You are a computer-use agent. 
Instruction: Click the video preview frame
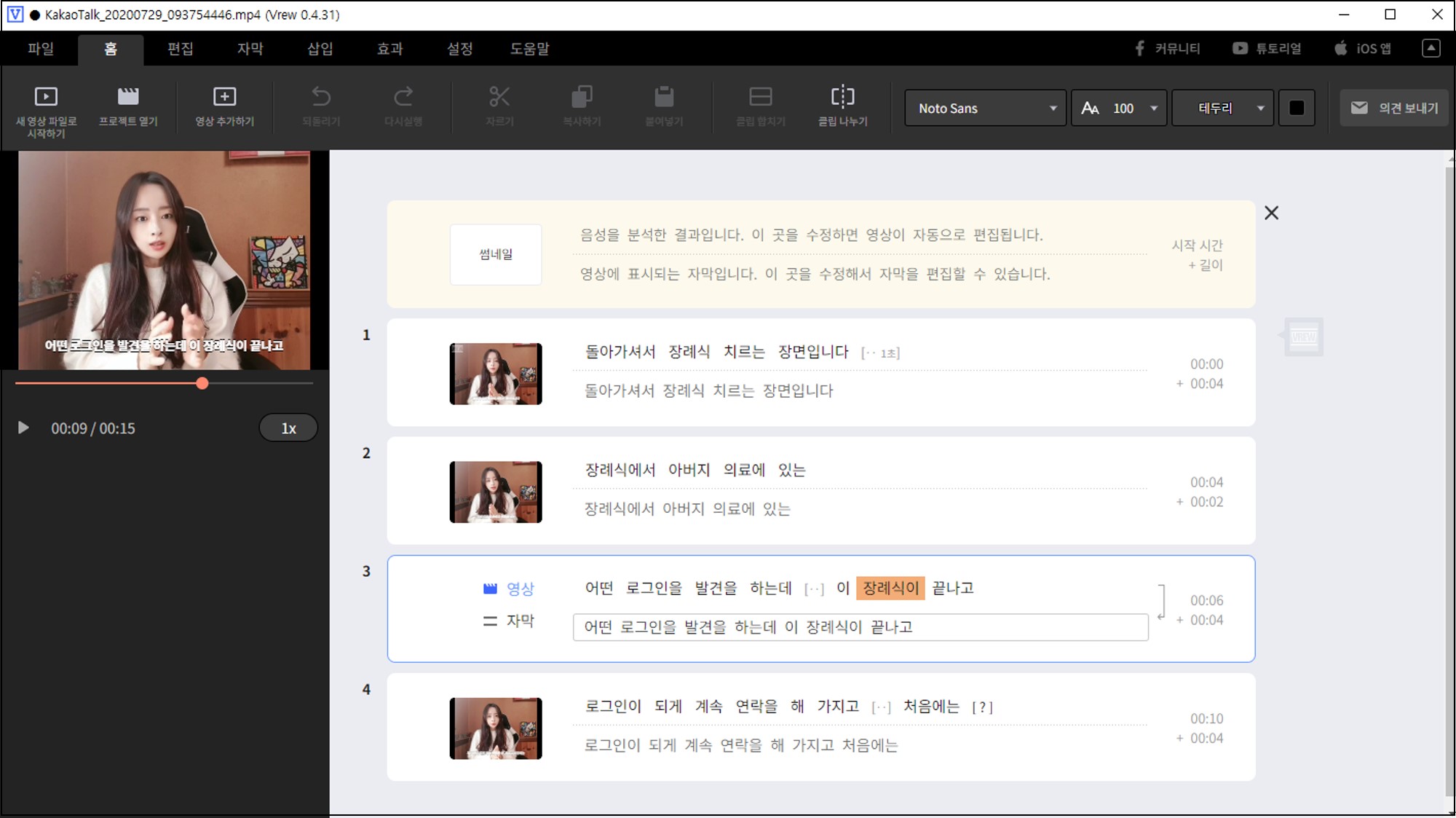[165, 260]
